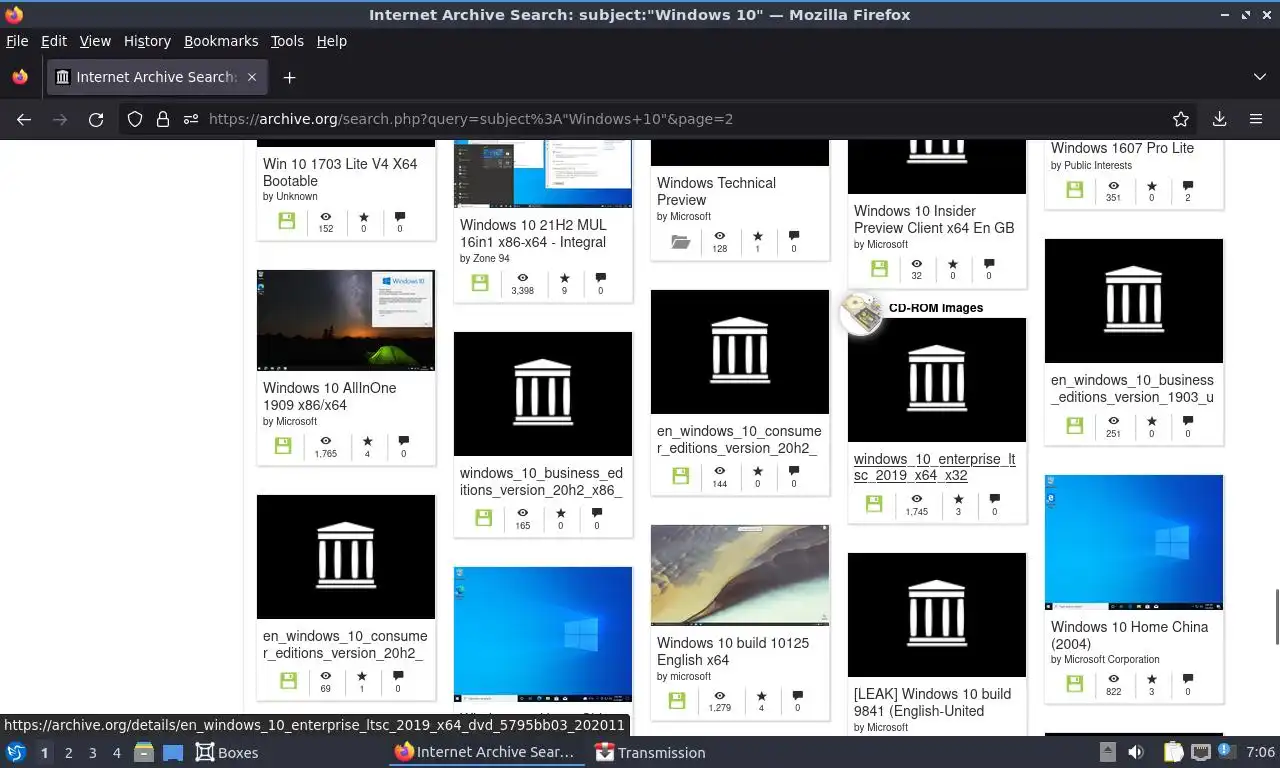Click favorites star on Windows 10 21H2 MUL card
The width and height of the screenshot is (1280, 768).
tap(564, 279)
